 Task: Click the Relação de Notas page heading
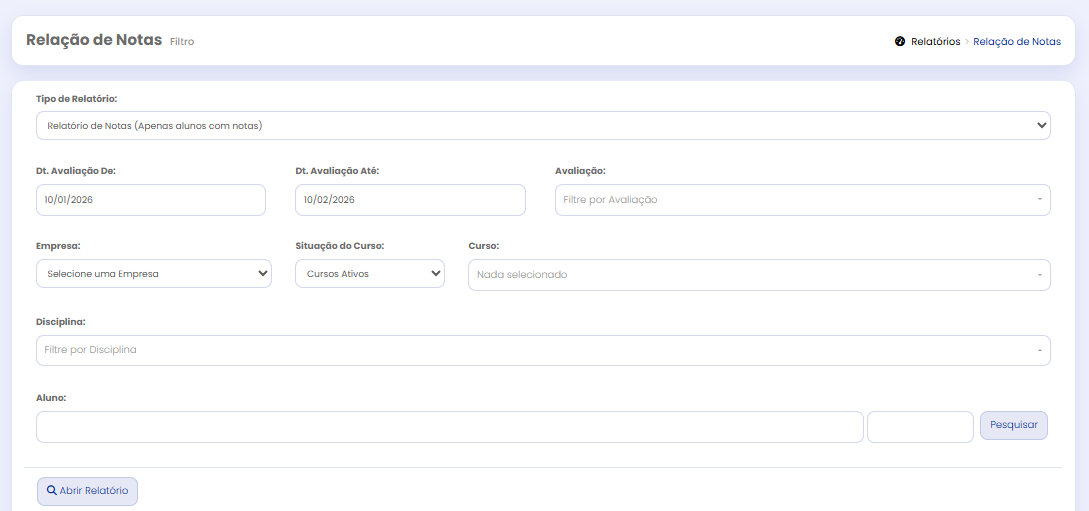click(94, 41)
